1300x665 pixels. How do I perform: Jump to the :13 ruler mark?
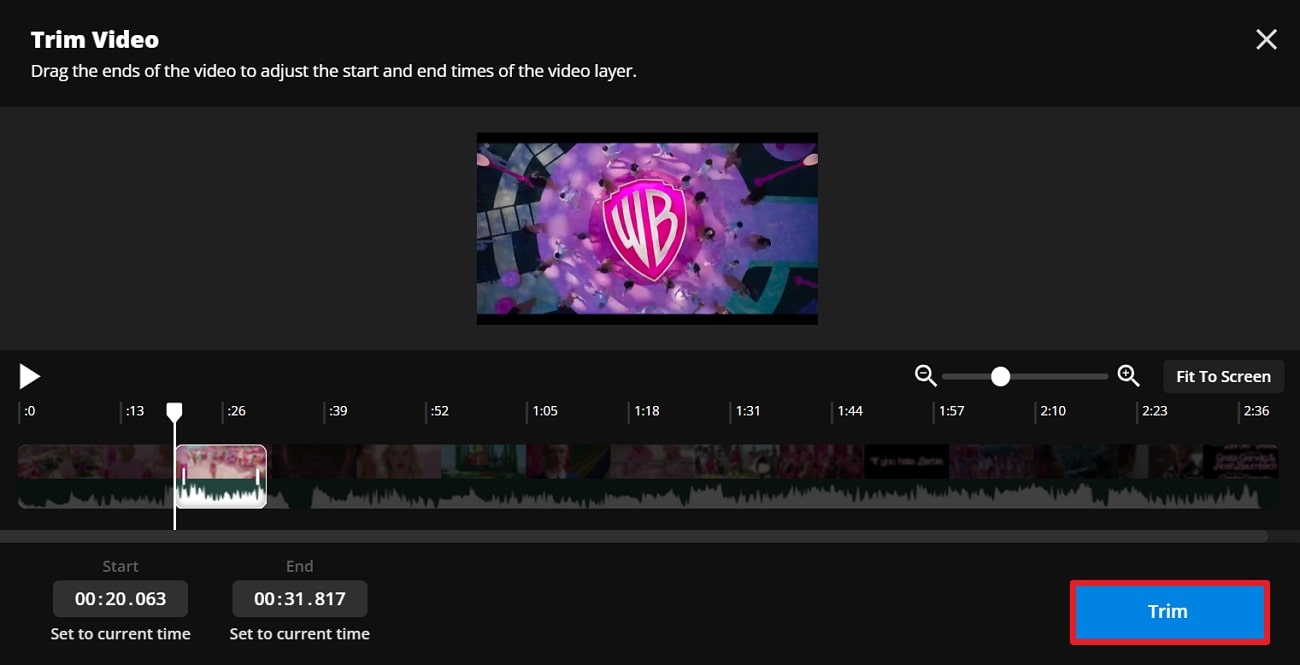click(134, 411)
